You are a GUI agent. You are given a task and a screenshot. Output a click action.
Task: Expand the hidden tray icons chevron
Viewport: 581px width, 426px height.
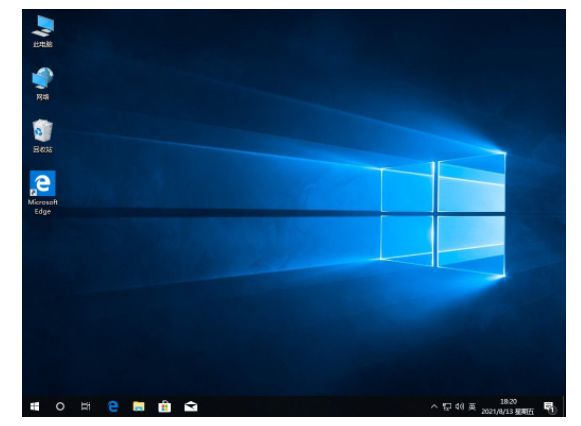pos(434,407)
